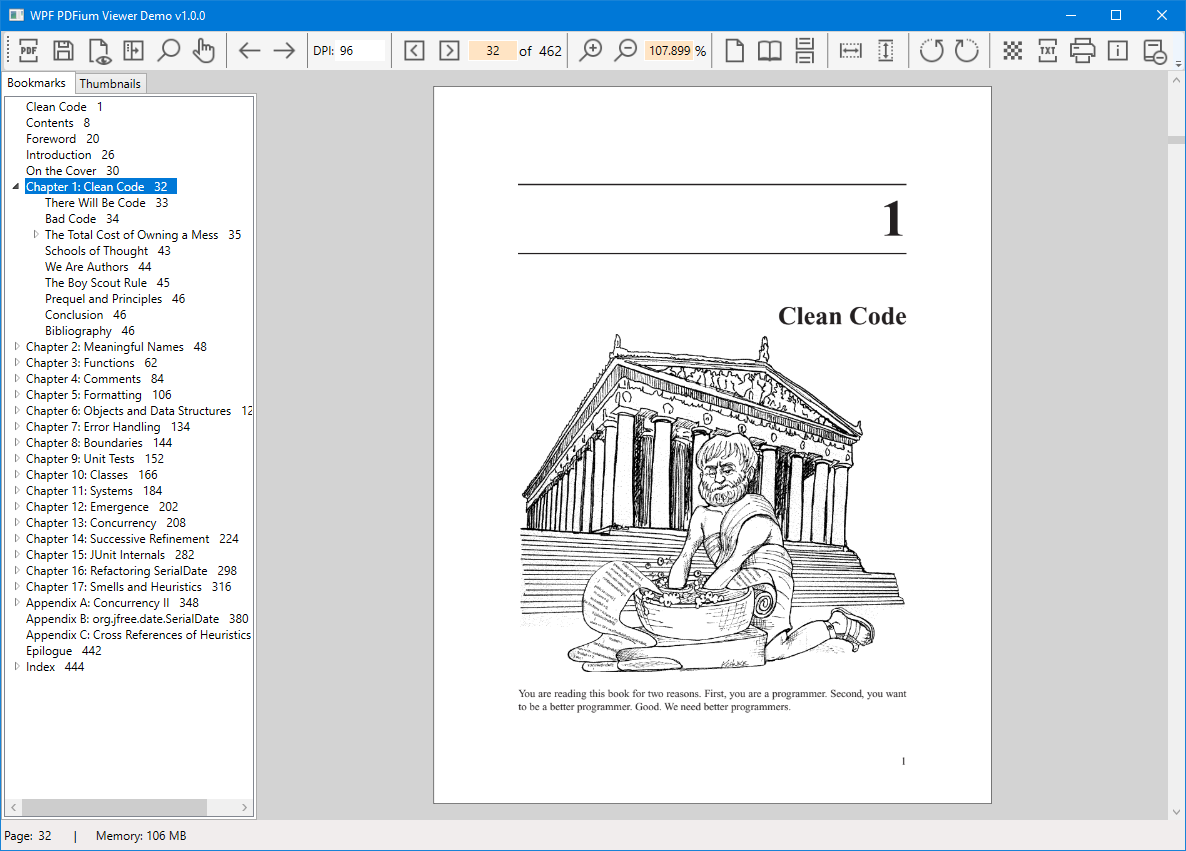Go to previous page button
Viewport: 1186px width, 851px height.
[x=414, y=51]
